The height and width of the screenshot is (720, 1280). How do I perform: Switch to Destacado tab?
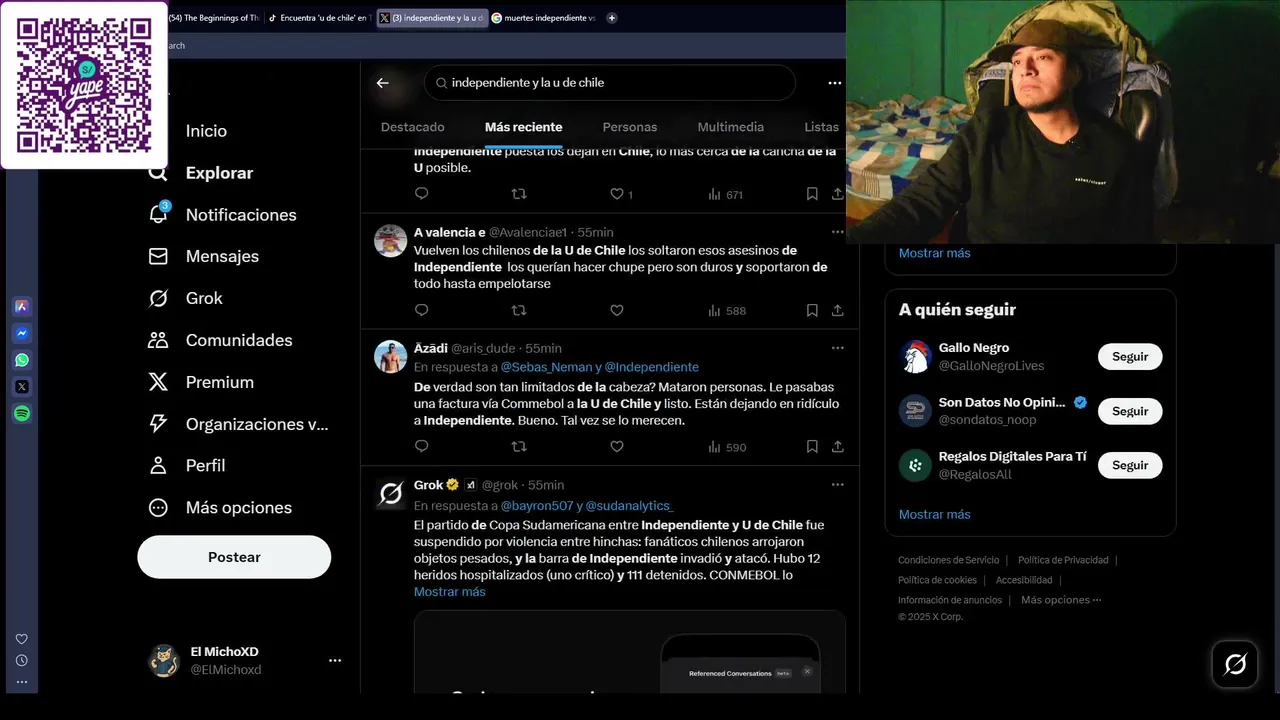pos(413,127)
